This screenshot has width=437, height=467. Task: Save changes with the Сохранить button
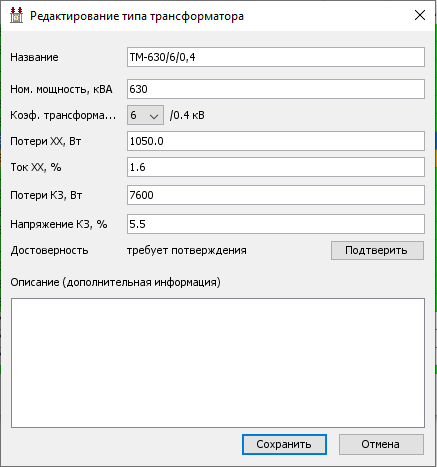pyautogui.click(x=284, y=444)
